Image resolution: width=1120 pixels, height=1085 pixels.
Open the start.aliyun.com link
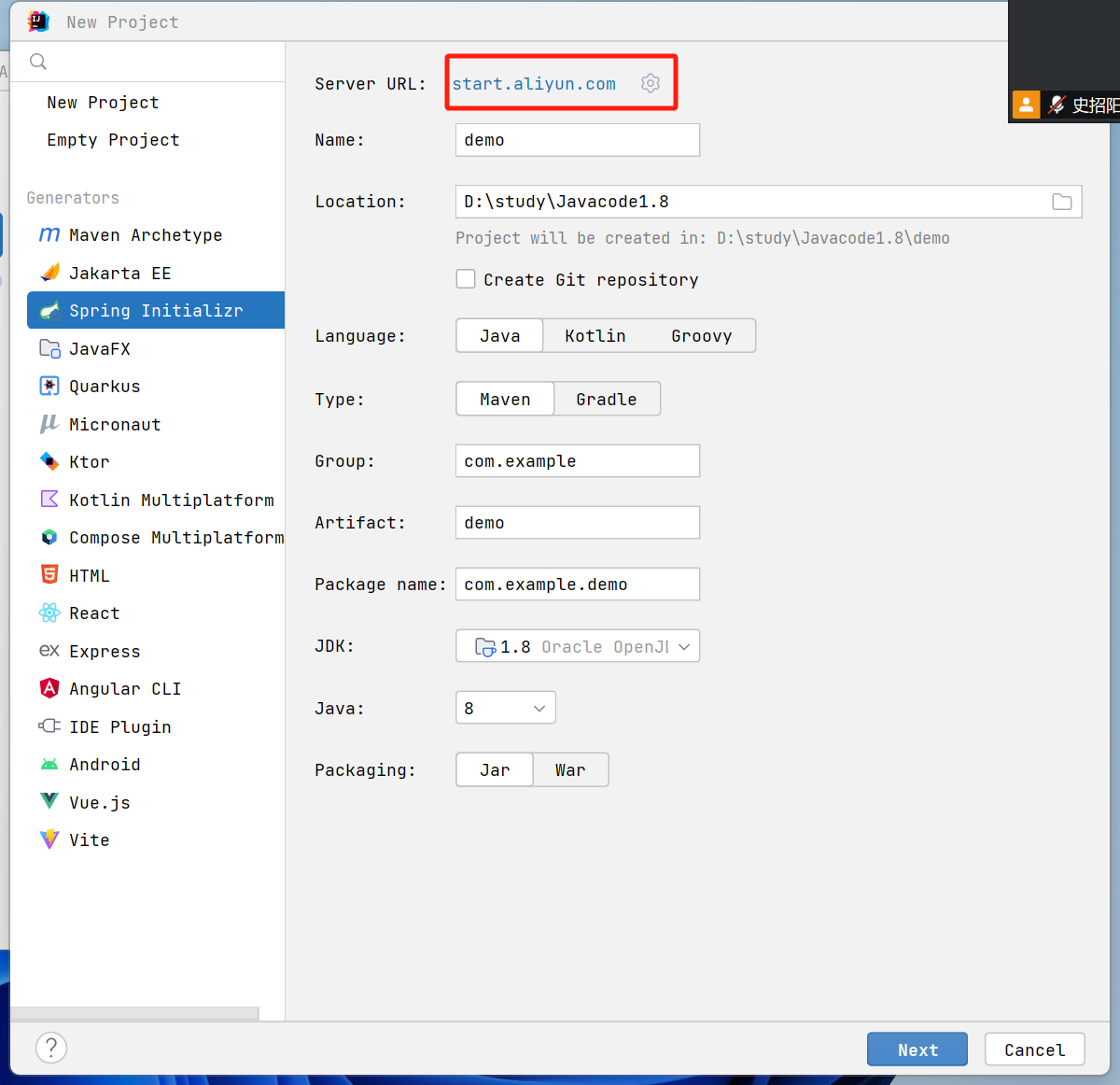533,83
